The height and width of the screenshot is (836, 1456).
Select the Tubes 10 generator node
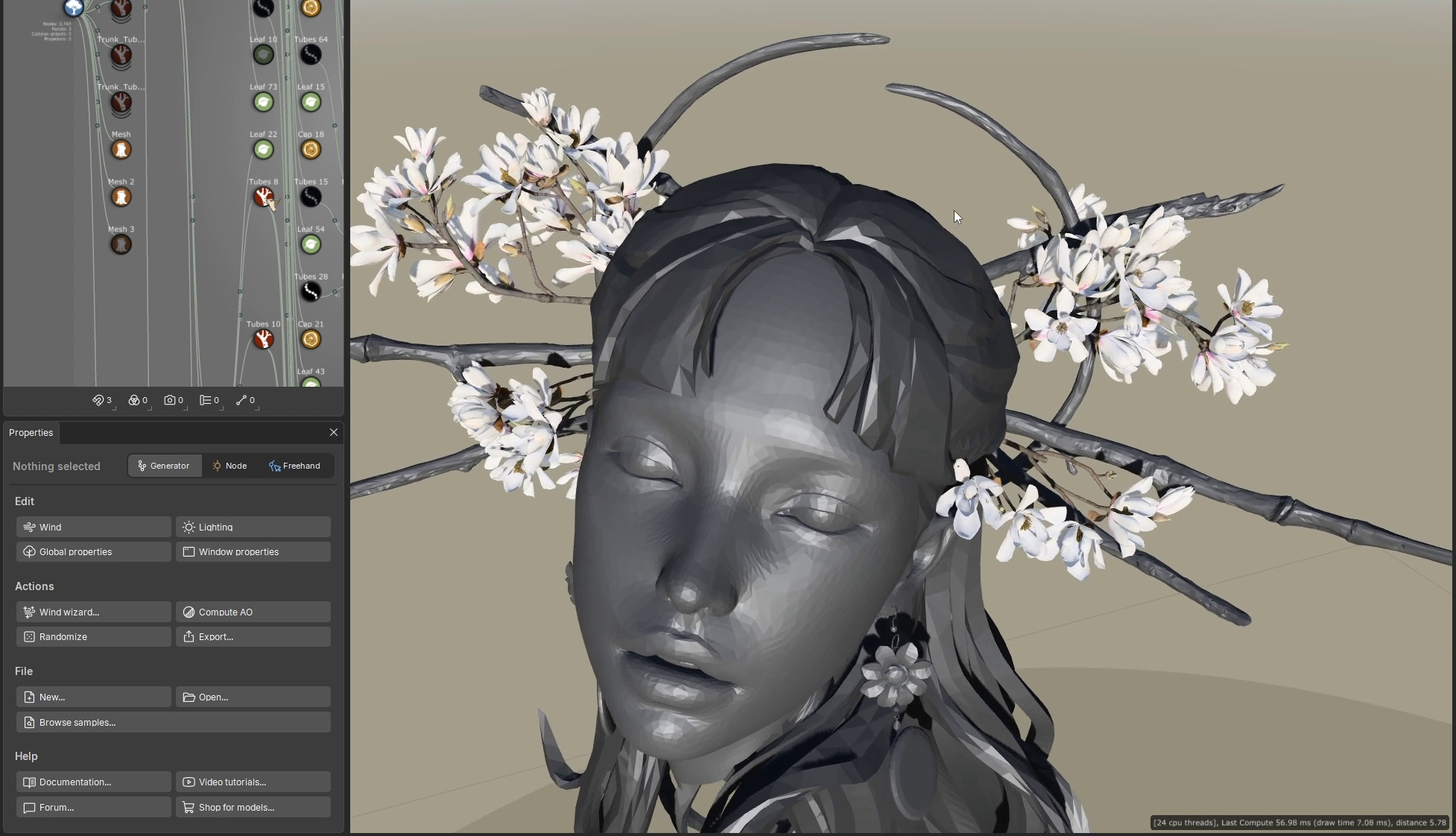[x=263, y=339]
